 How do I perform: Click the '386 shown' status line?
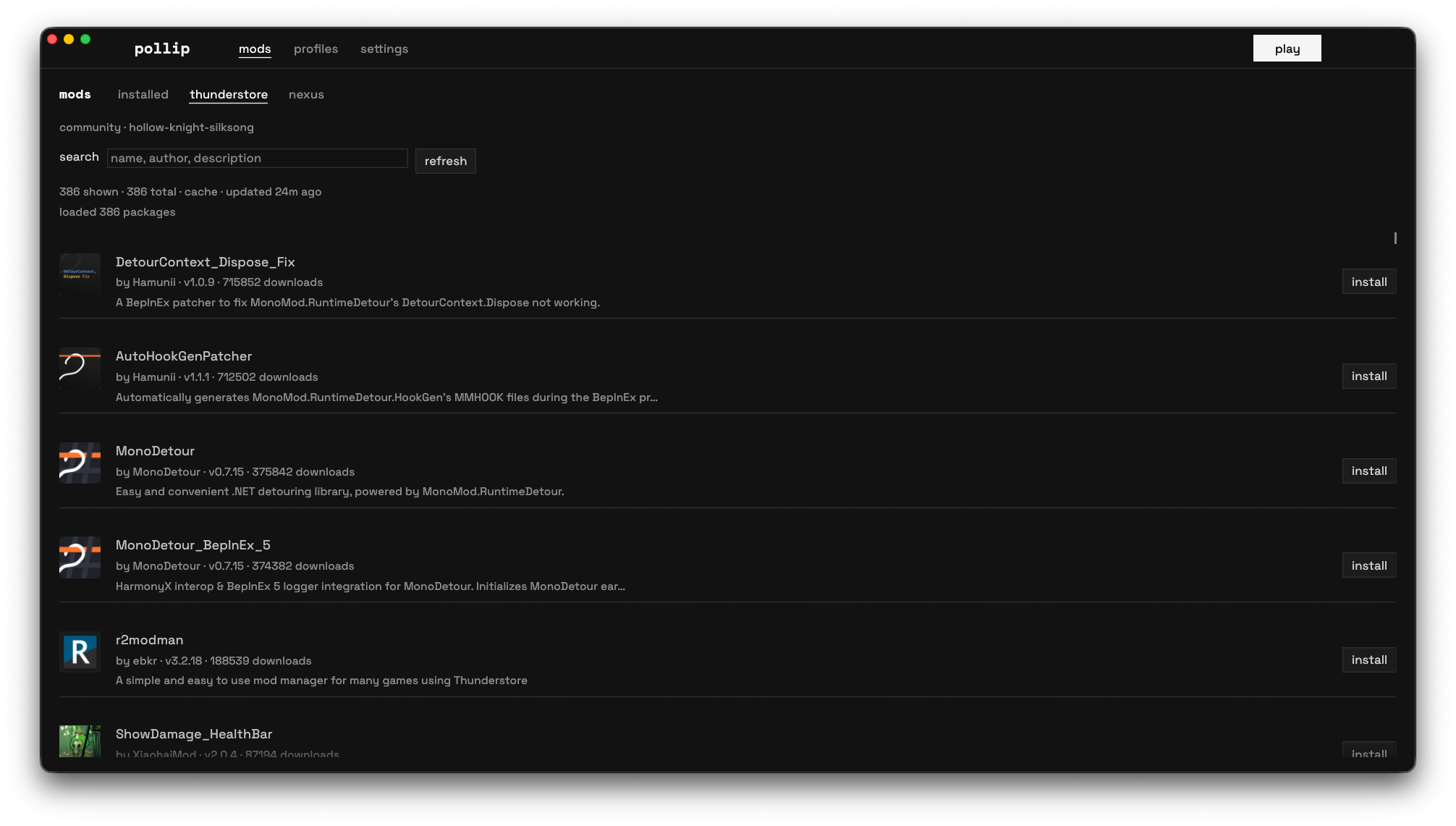pos(190,192)
